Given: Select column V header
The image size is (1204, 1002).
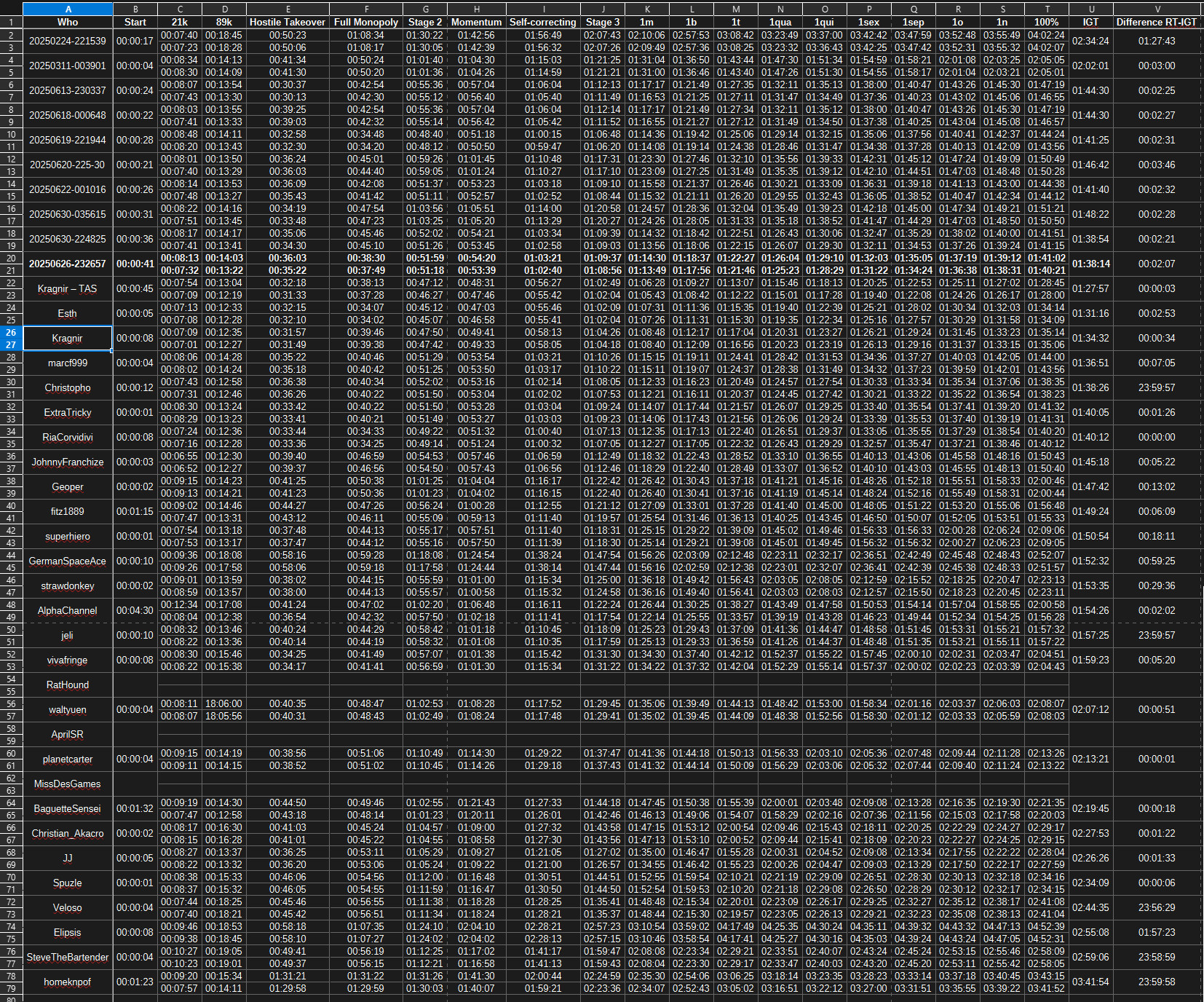Looking at the screenshot, I should coord(1157,9).
